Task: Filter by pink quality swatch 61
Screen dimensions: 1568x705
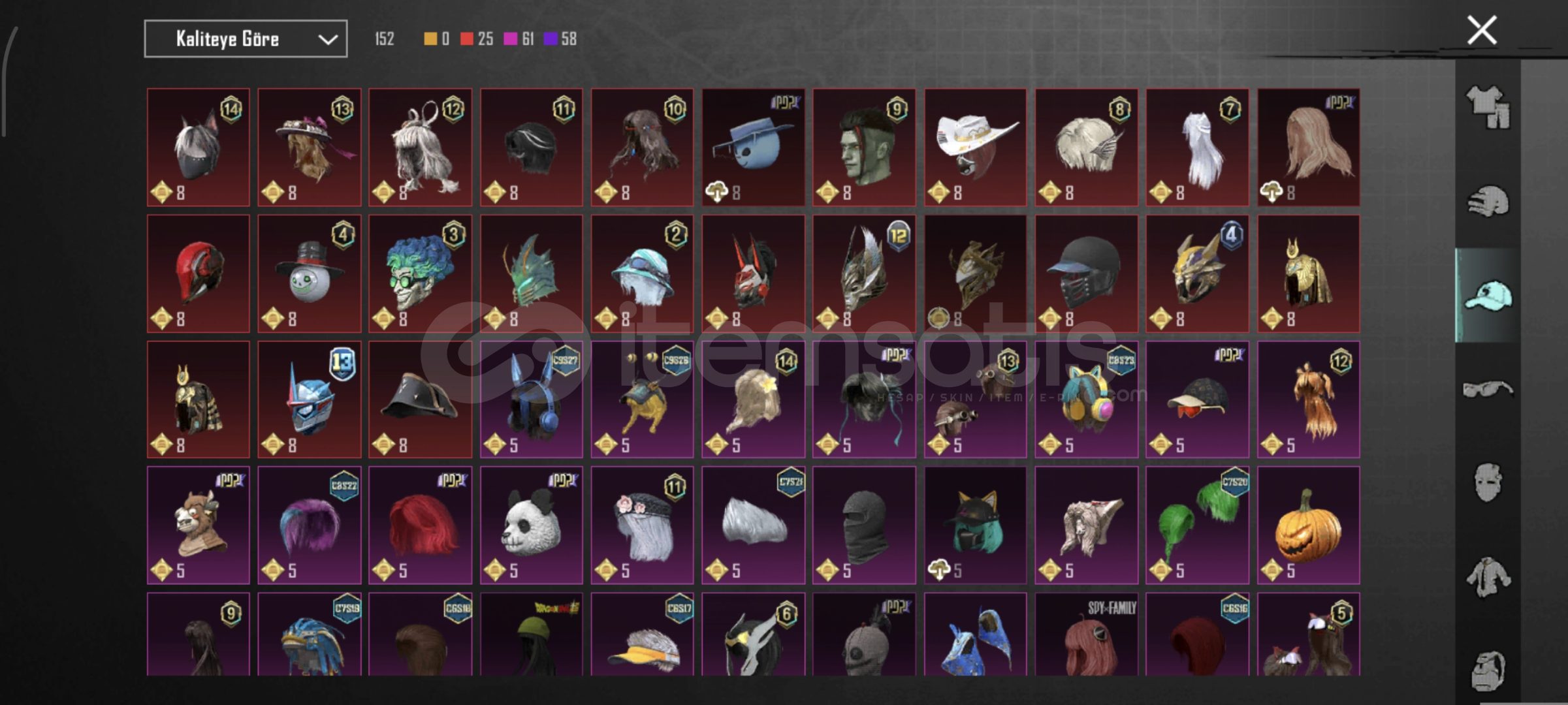Action: [519, 39]
